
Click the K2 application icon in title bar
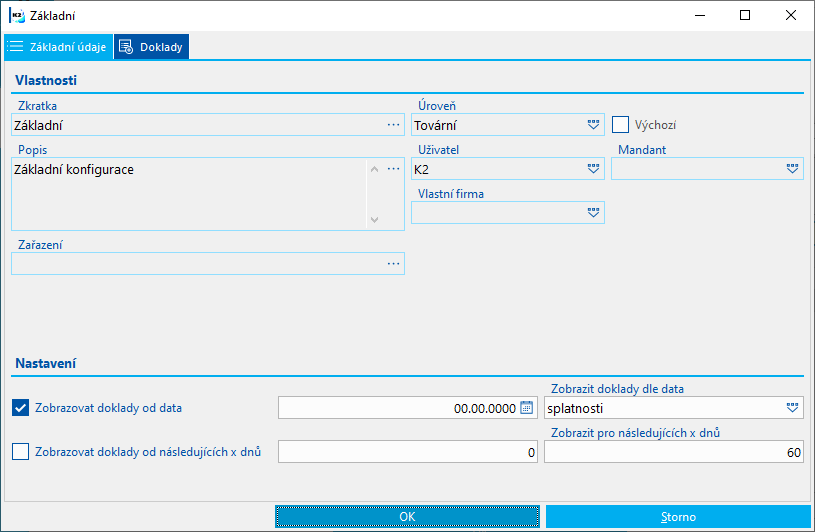(17, 16)
